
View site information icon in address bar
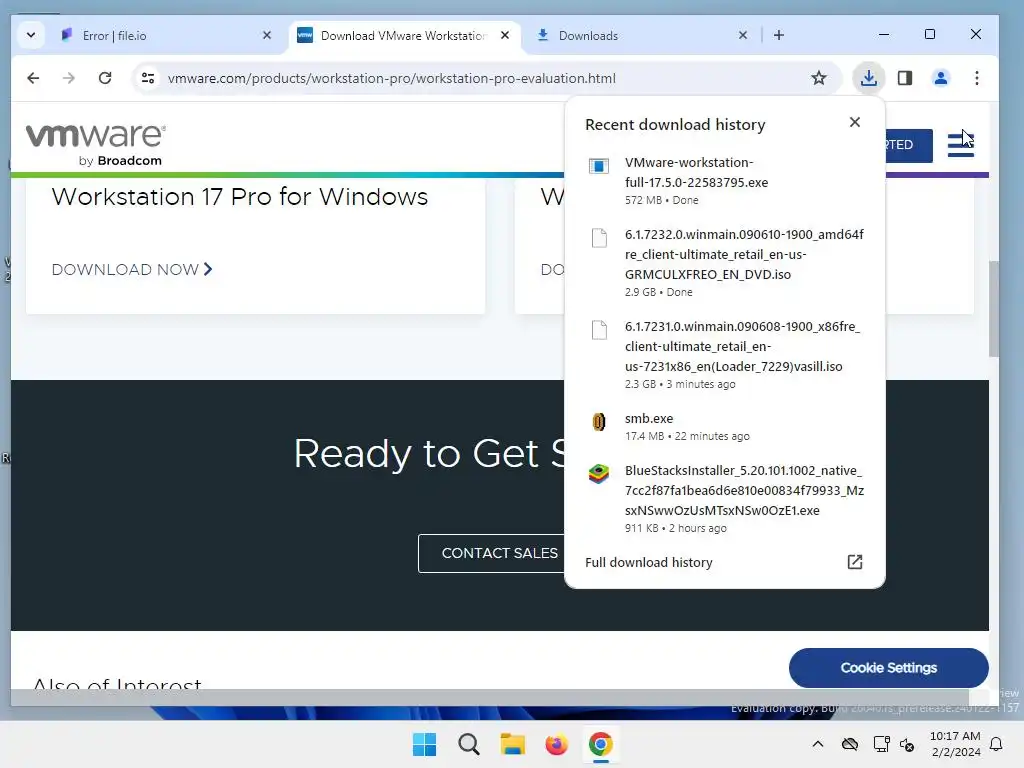(x=148, y=78)
